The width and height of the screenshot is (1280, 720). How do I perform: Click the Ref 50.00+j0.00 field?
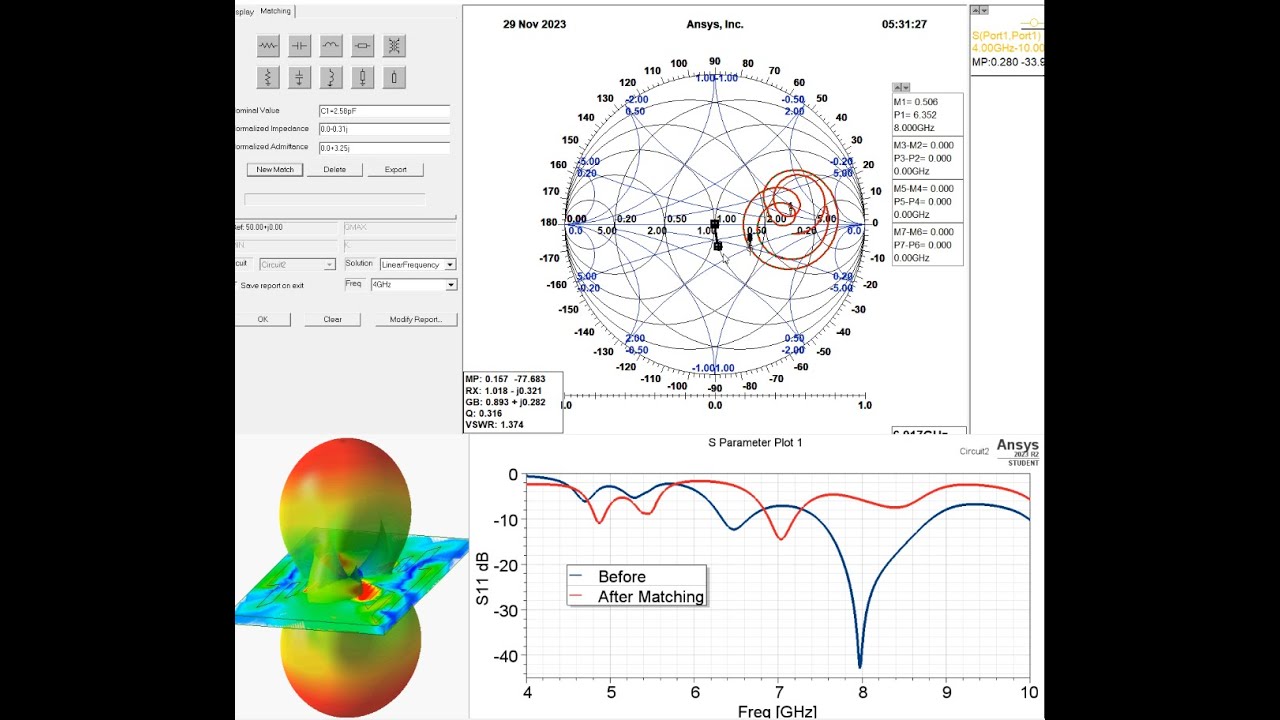click(x=286, y=228)
